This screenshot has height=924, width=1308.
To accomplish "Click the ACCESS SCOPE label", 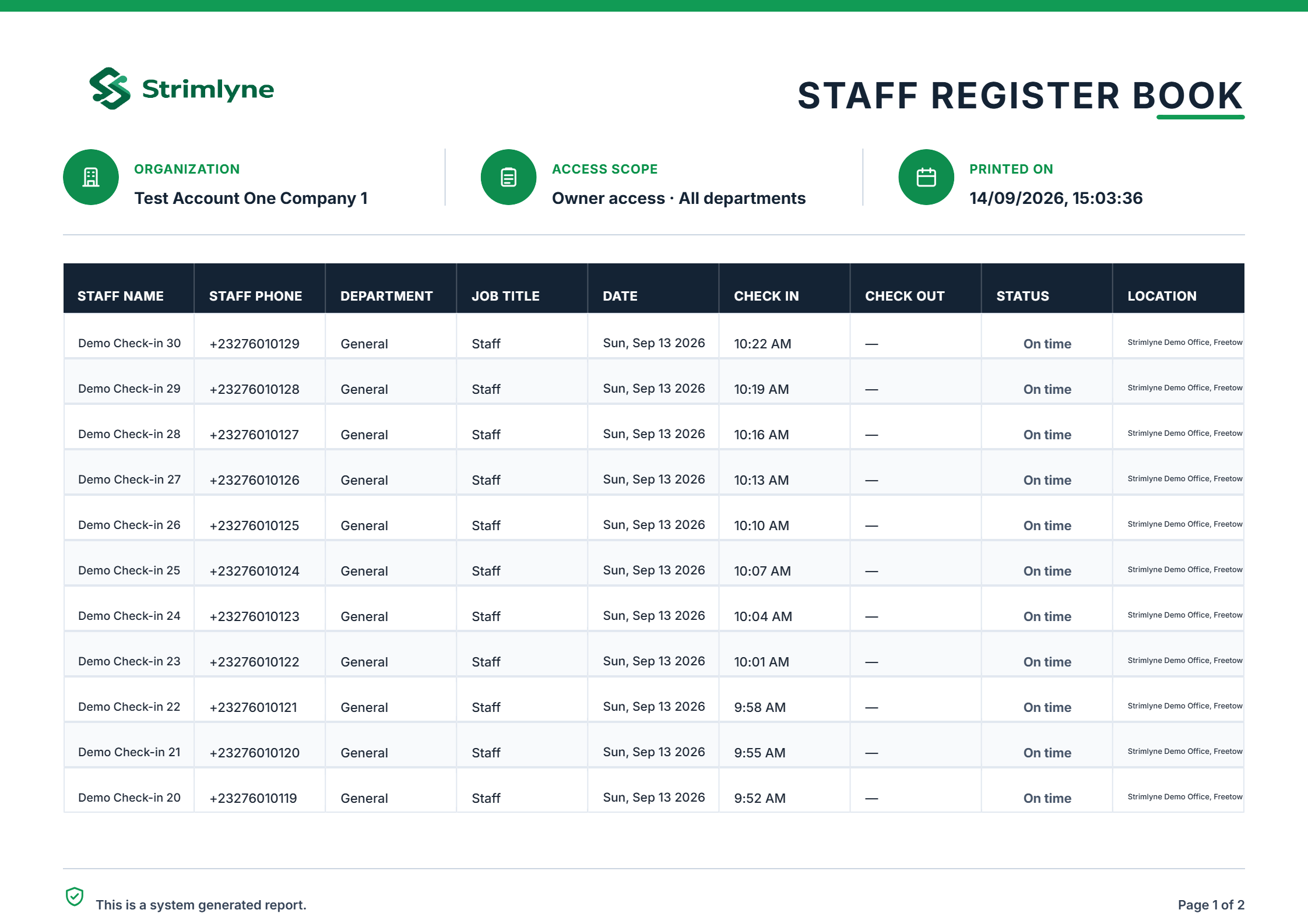I will point(604,169).
